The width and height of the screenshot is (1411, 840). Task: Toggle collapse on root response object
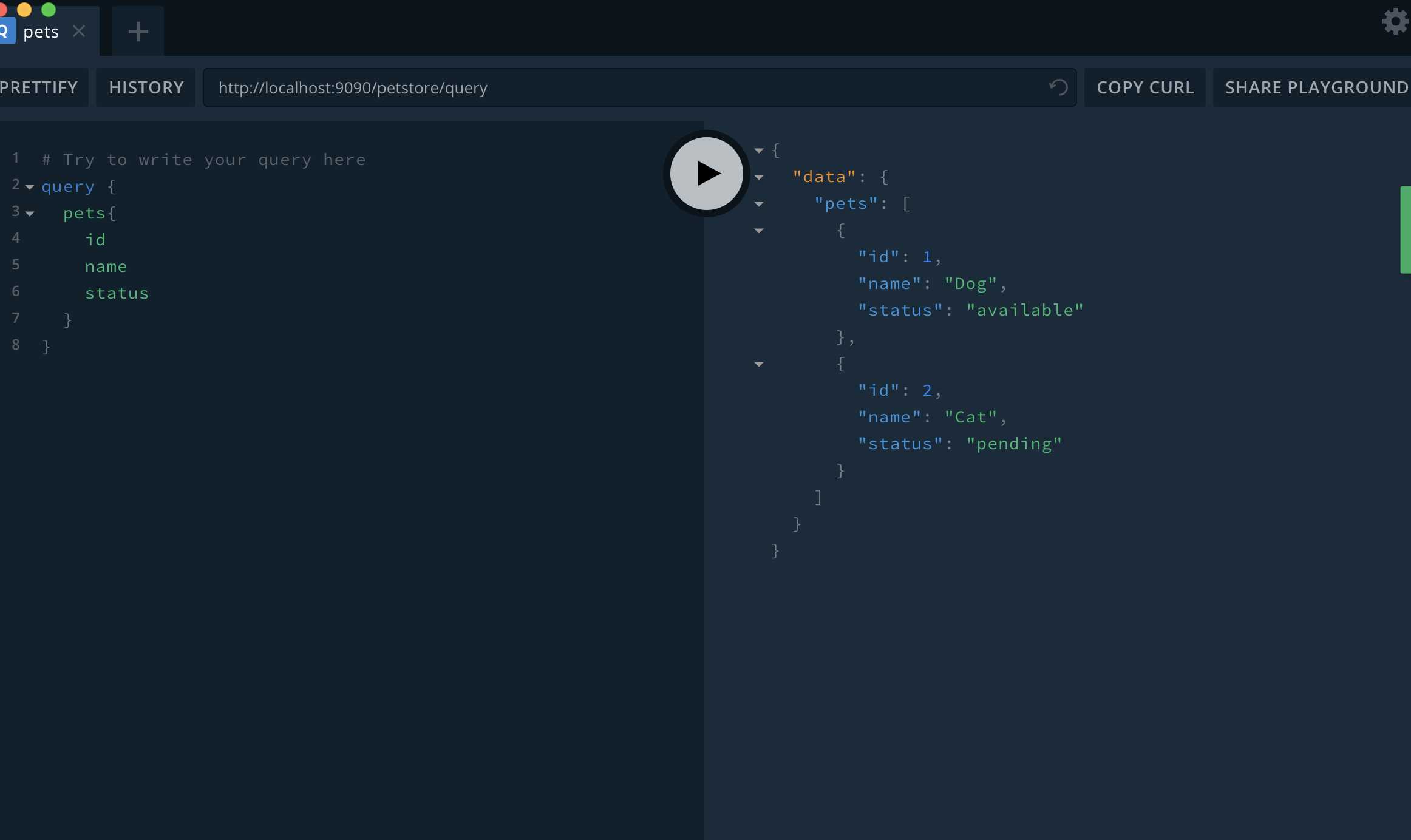click(758, 150)
